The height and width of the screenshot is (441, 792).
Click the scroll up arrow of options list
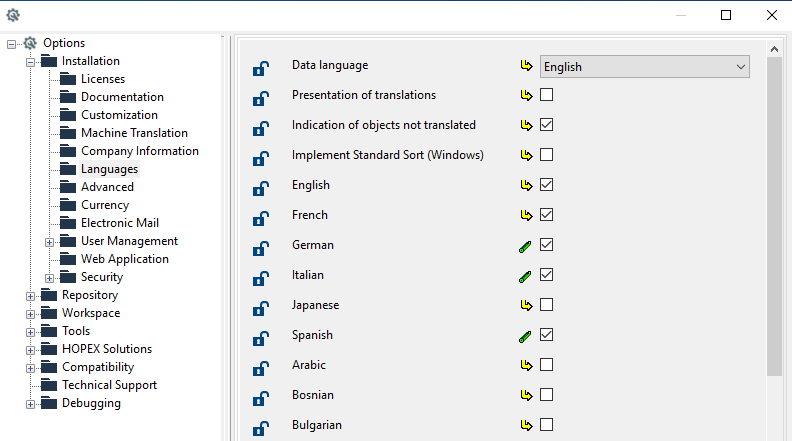pyautogui.click(x=774, y=49)
